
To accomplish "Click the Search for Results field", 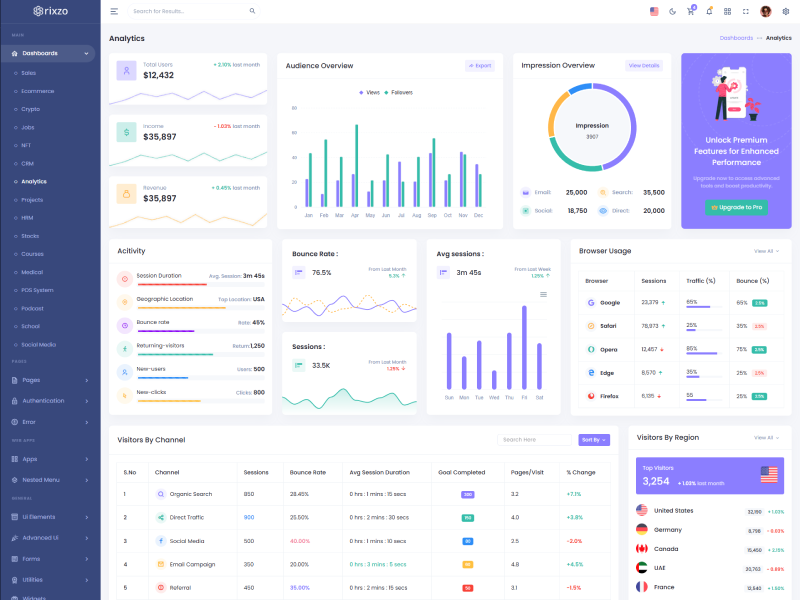I will (188, 11).
